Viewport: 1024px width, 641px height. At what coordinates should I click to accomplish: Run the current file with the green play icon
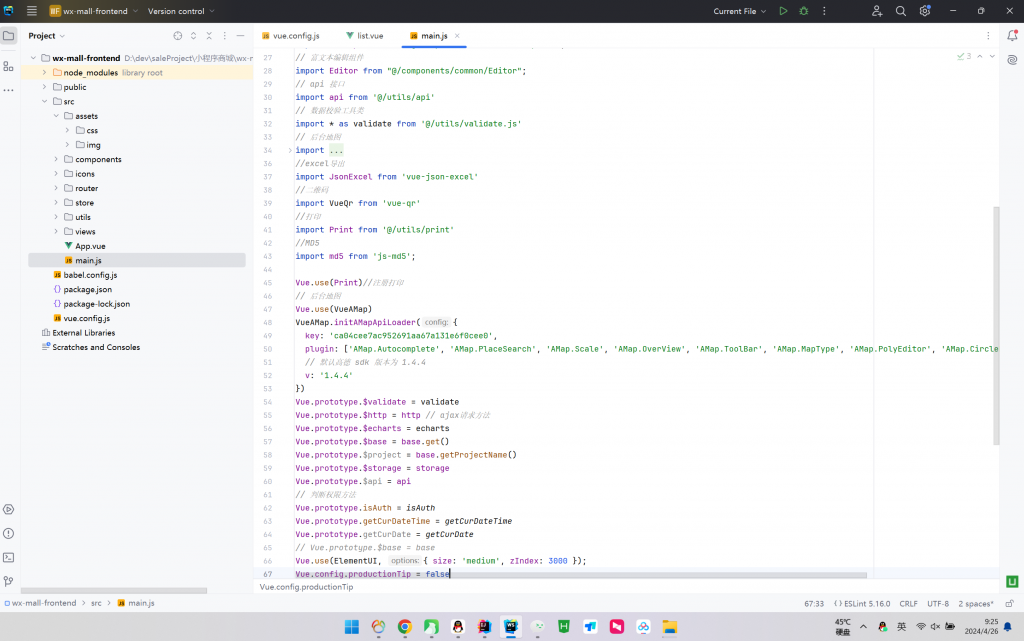pyautogui.click(x=783, y=11)
